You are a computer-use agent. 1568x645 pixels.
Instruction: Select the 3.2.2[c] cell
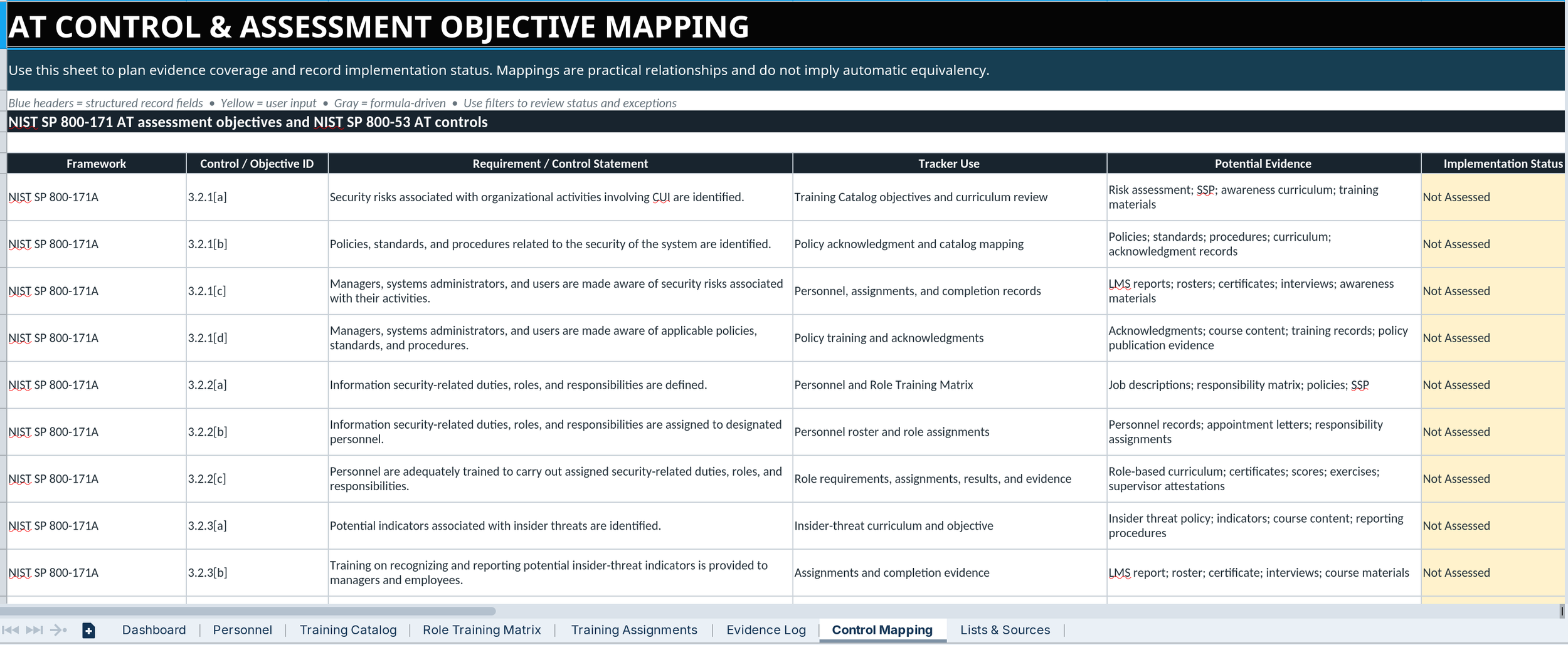click(x=257, y=479)
